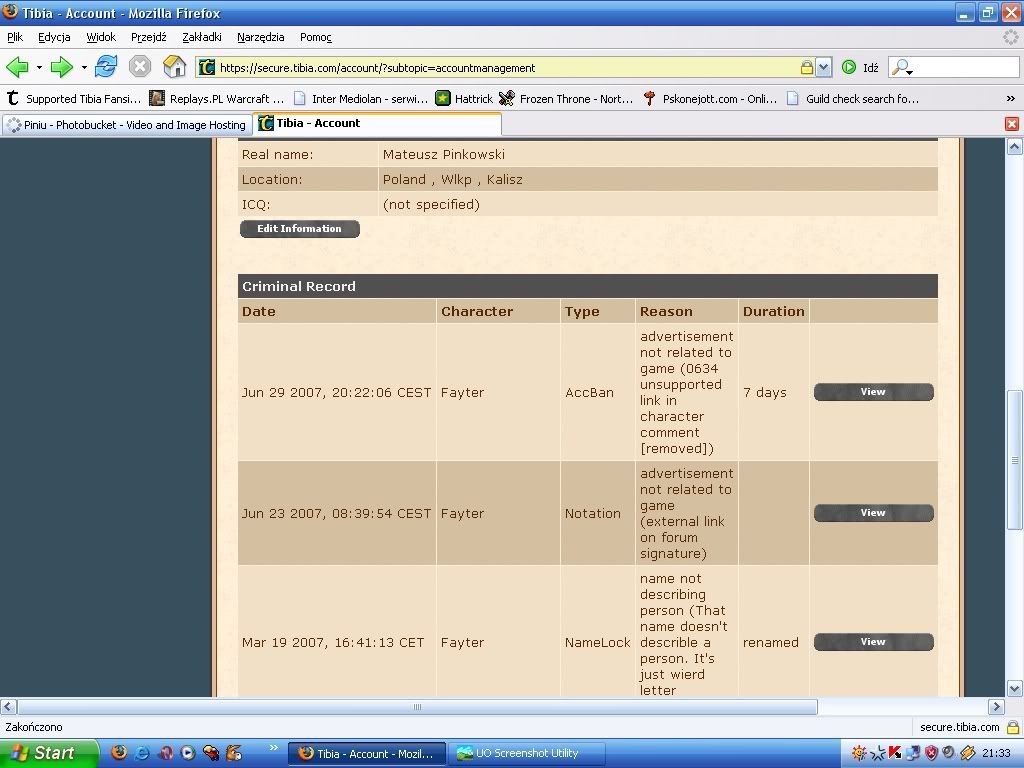Switch to UO Screenshot Utility taskbar button
The height and width of the screenshot is (768, 1024).
coord(528,753)
